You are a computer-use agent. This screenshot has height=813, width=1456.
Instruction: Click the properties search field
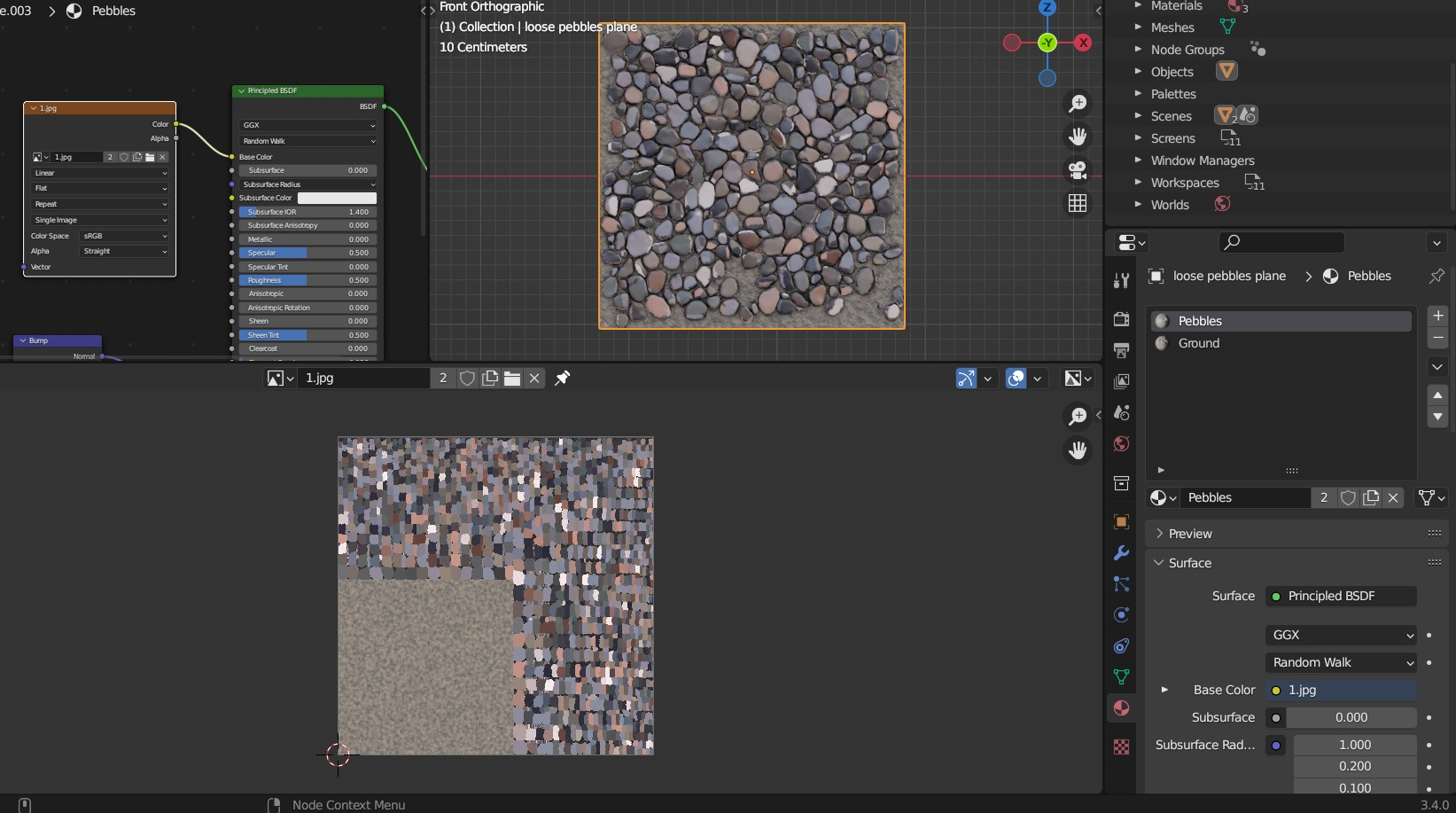1281,242
